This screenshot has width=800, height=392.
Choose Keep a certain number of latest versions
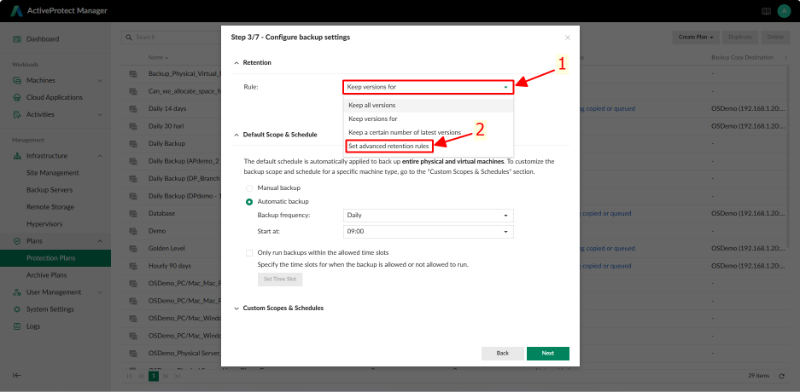pyautogui.click(x=428, y=132)
